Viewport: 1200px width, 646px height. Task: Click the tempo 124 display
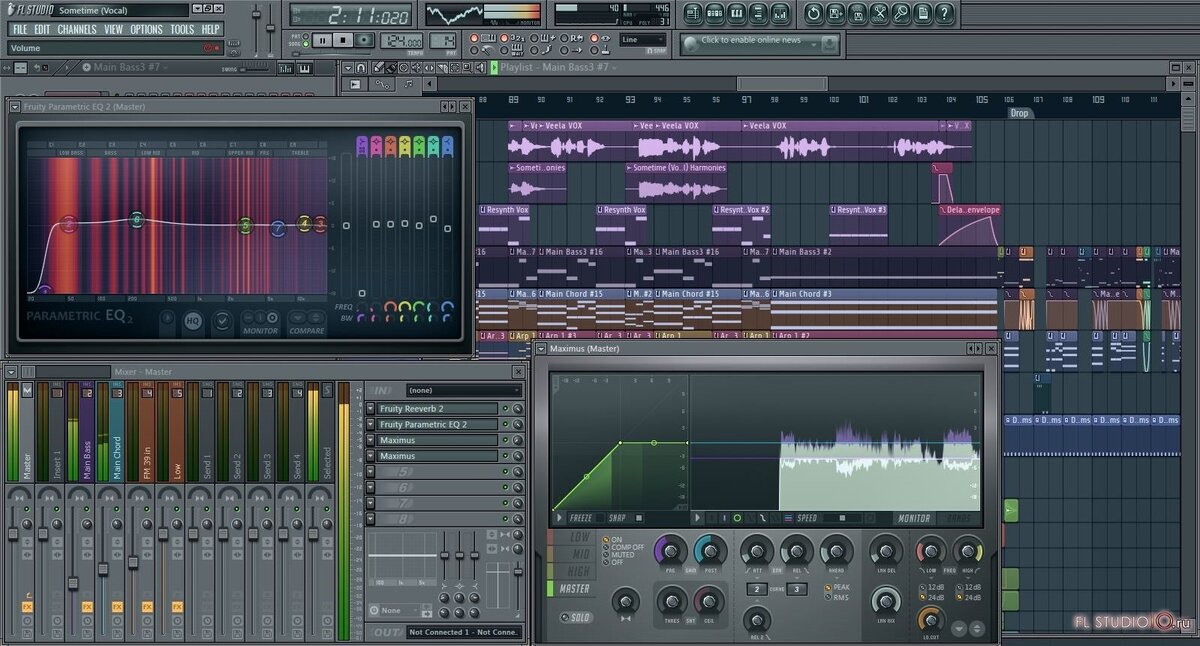[x=402, y=41]
